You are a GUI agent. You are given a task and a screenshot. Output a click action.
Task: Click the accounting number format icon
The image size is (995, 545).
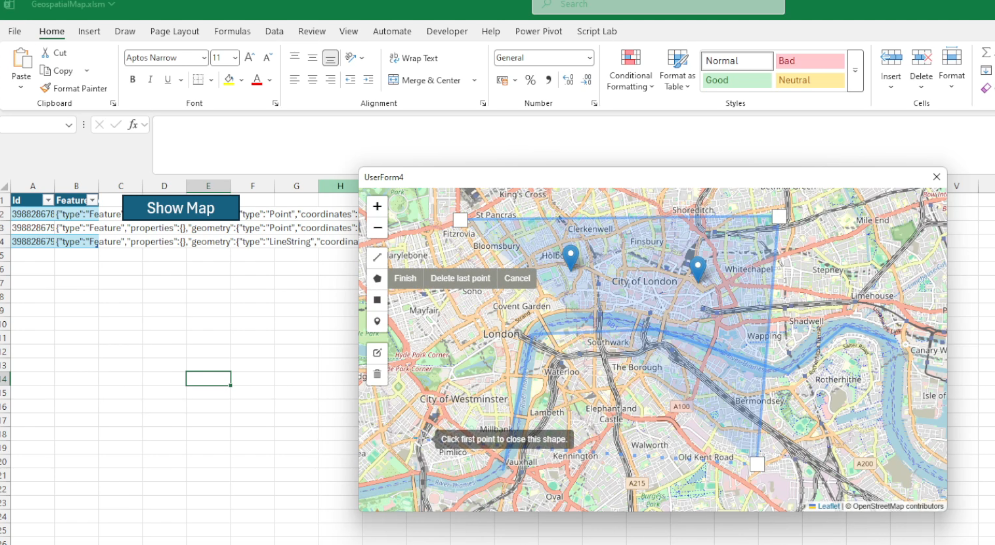502,80
